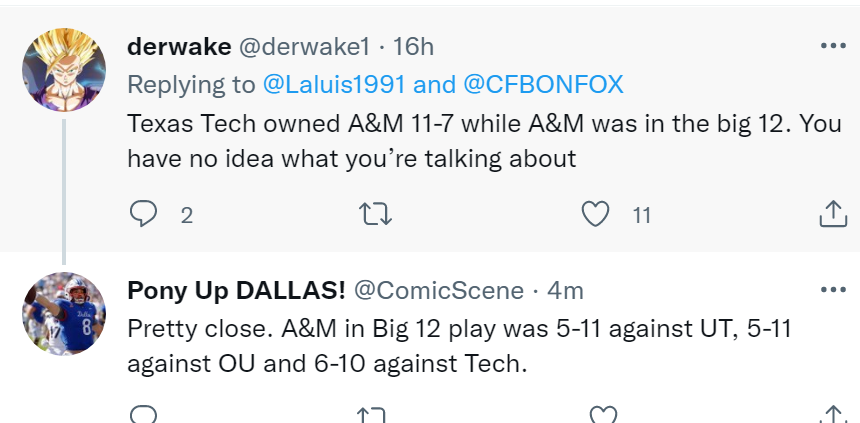Share the Pony Up DALLAS! tweet

pyautogui.click(x=832, y=414)
